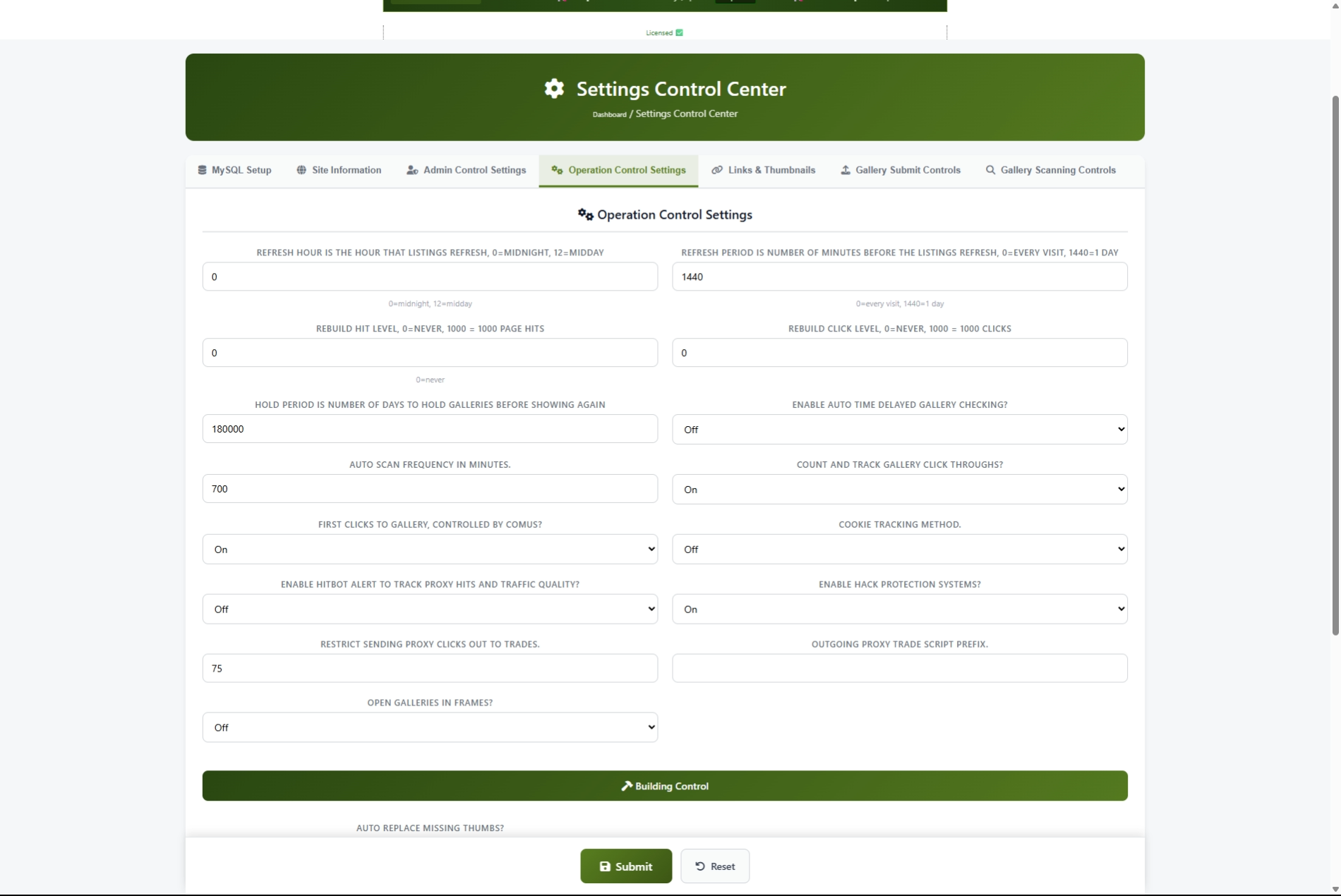Click the user-gear icon on Admin Control Settings
Screen dimensions: 1341x896
(412, 170)
